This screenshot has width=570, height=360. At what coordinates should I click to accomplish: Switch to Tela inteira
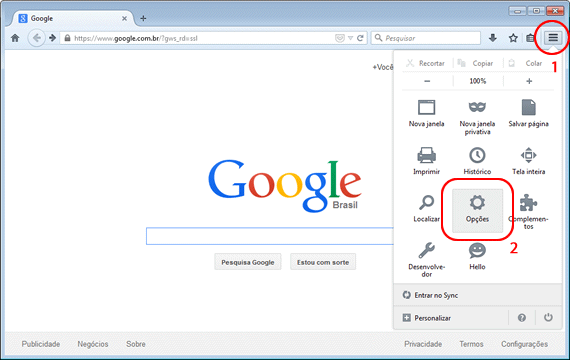coord(528,161)
